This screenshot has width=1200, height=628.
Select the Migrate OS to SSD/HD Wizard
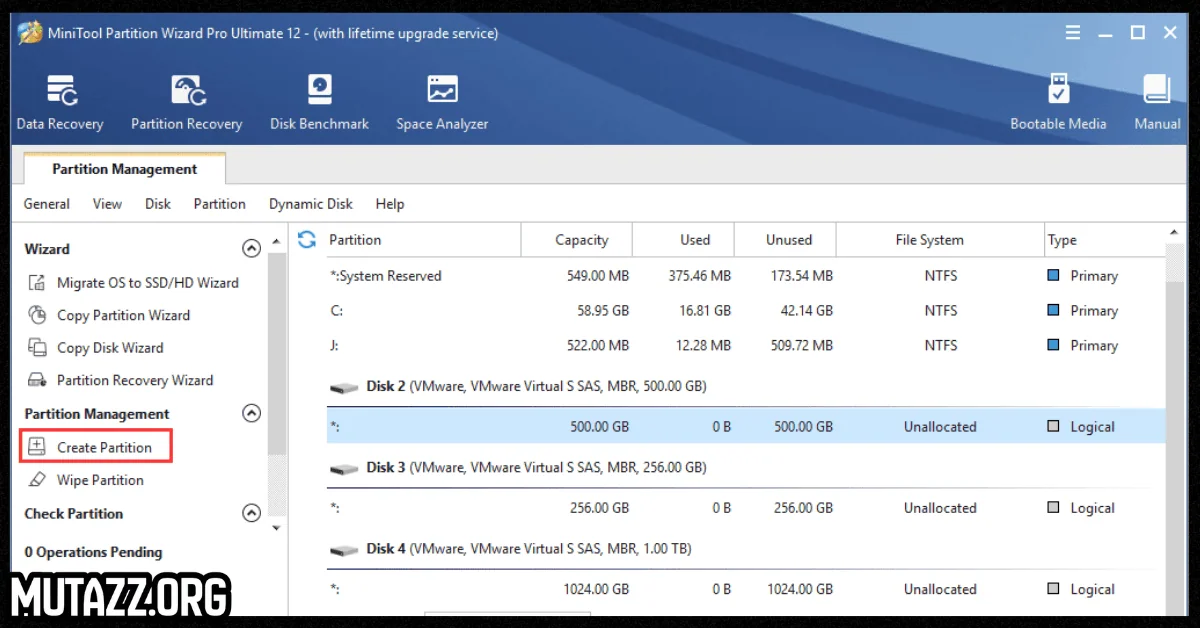[x=145, y=282]
